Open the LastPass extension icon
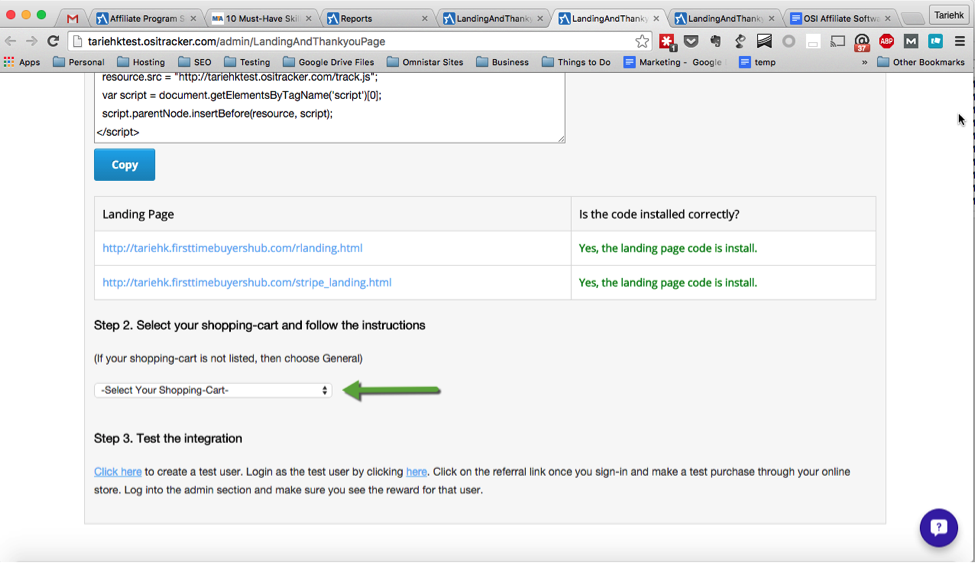This screenshot has height=563, width=975. (x=667, y=42)
